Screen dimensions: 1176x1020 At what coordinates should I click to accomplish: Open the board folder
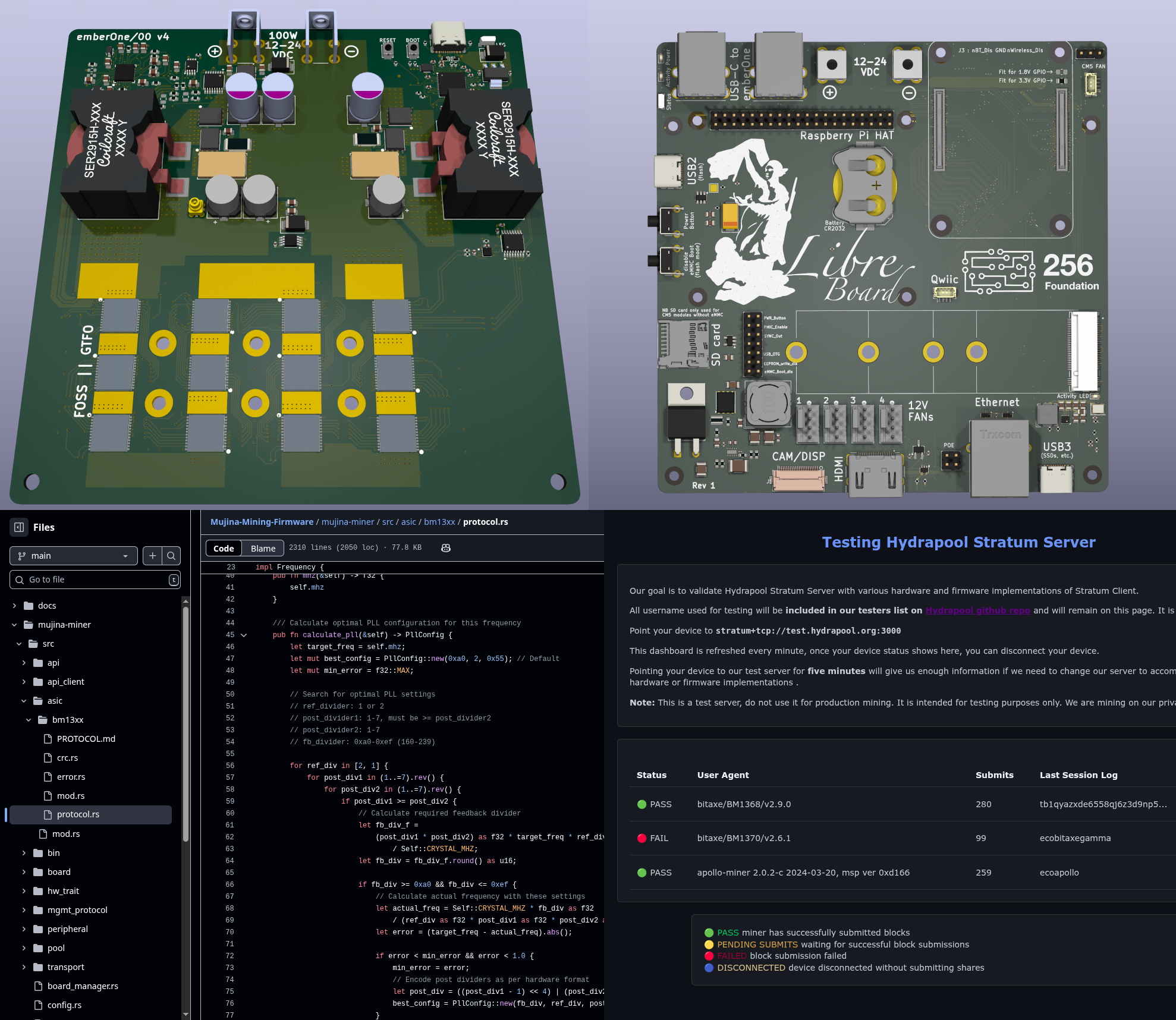pyautogui.click(x=59, y=872)
